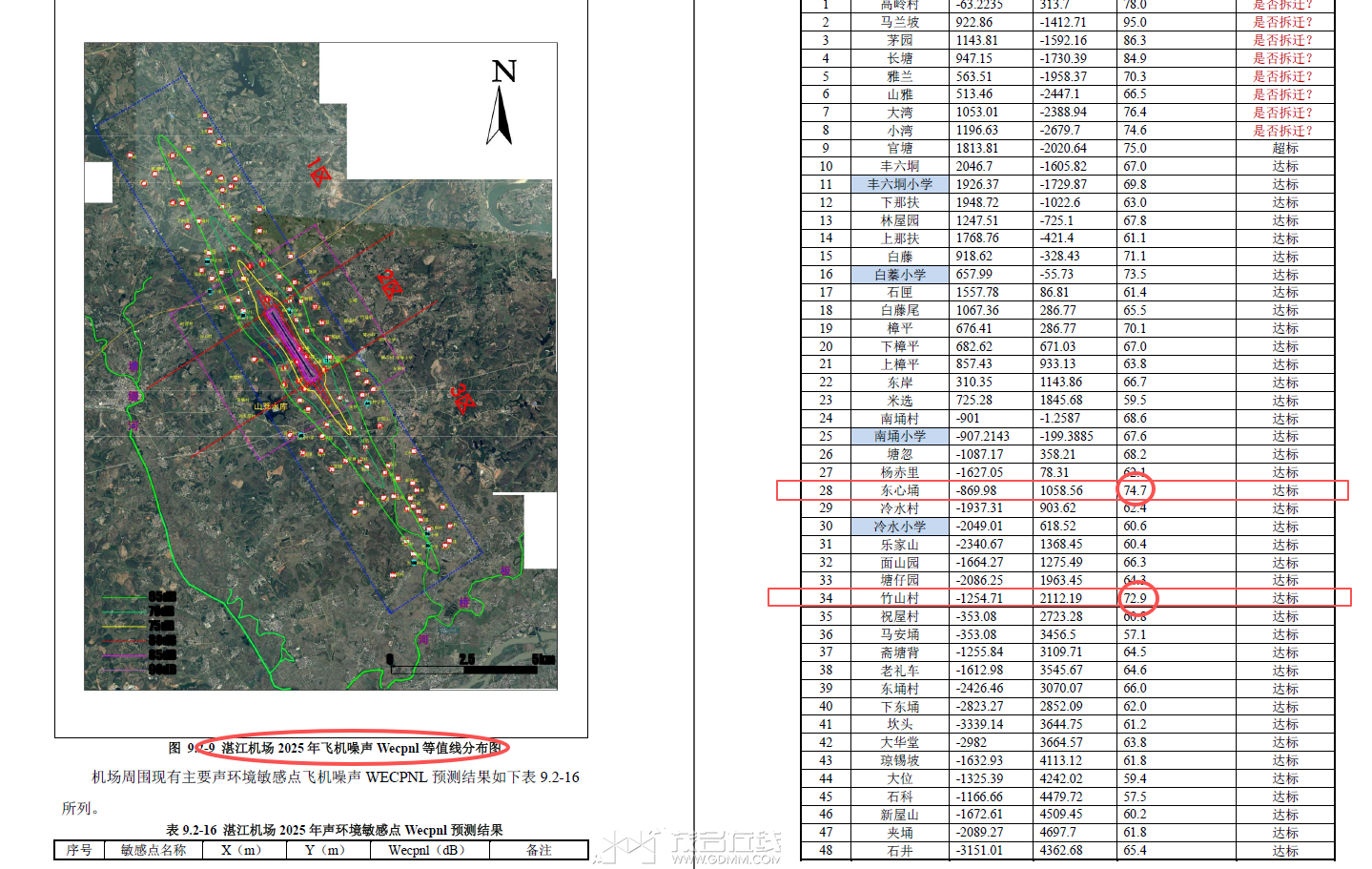Click the noise contour legend on the map

(139, 633)
